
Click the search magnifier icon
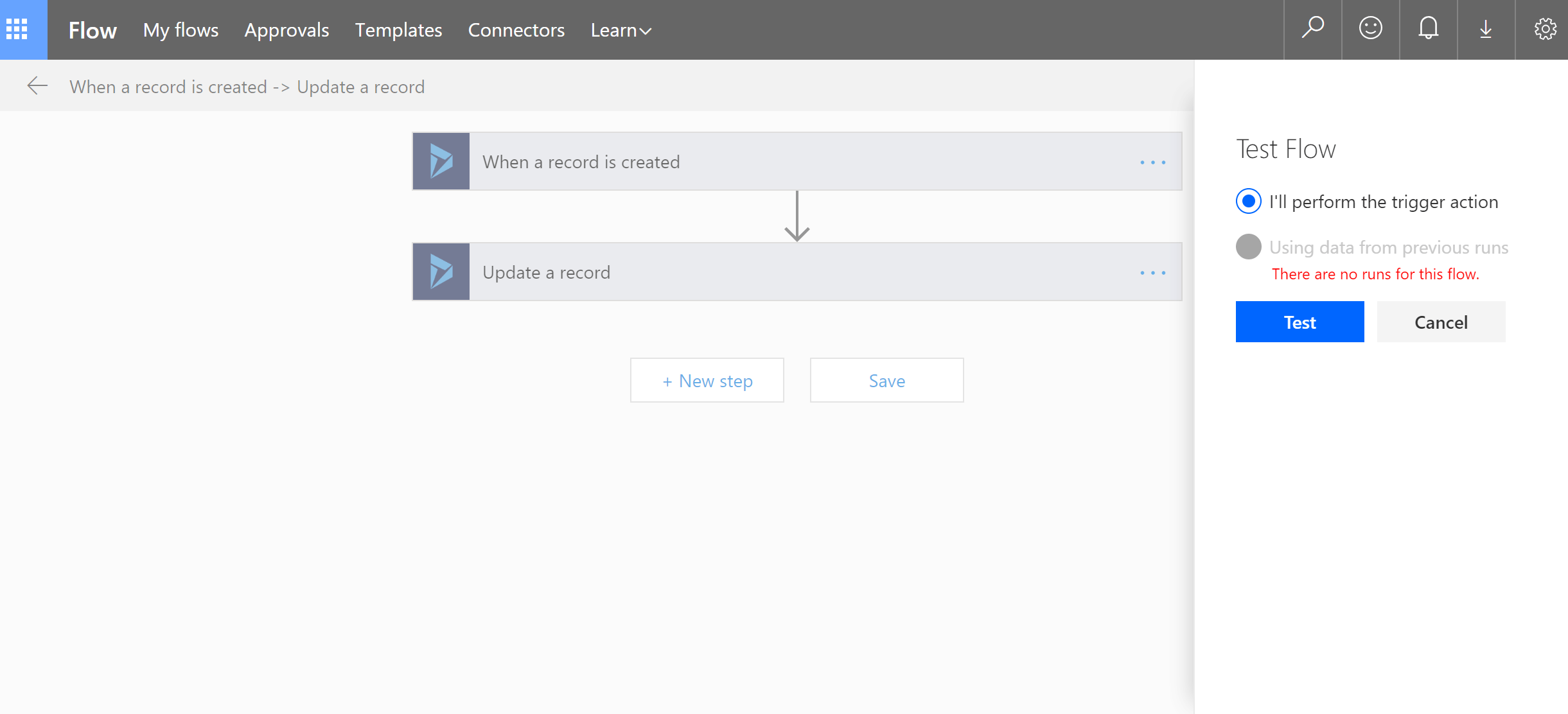1312,29
